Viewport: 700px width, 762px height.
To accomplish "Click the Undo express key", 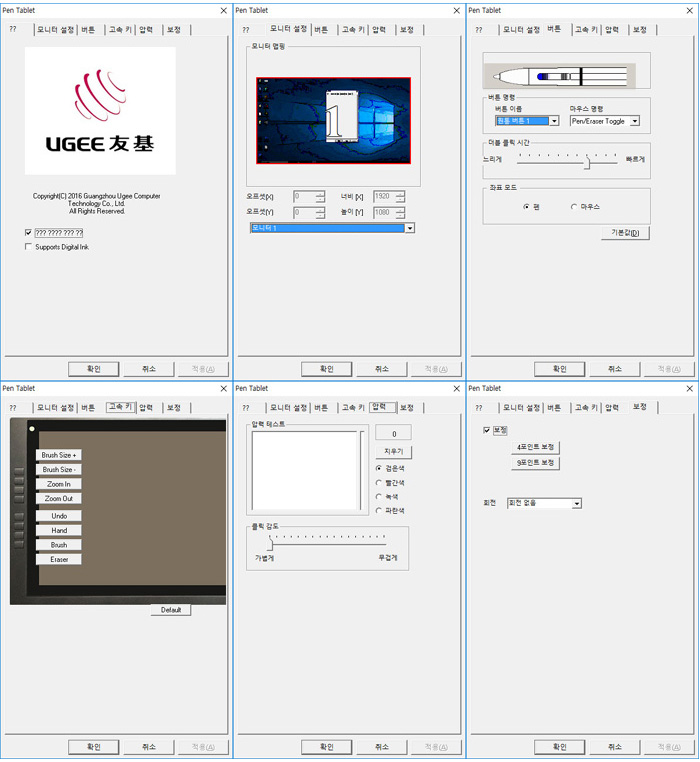I will pos(58,516).
